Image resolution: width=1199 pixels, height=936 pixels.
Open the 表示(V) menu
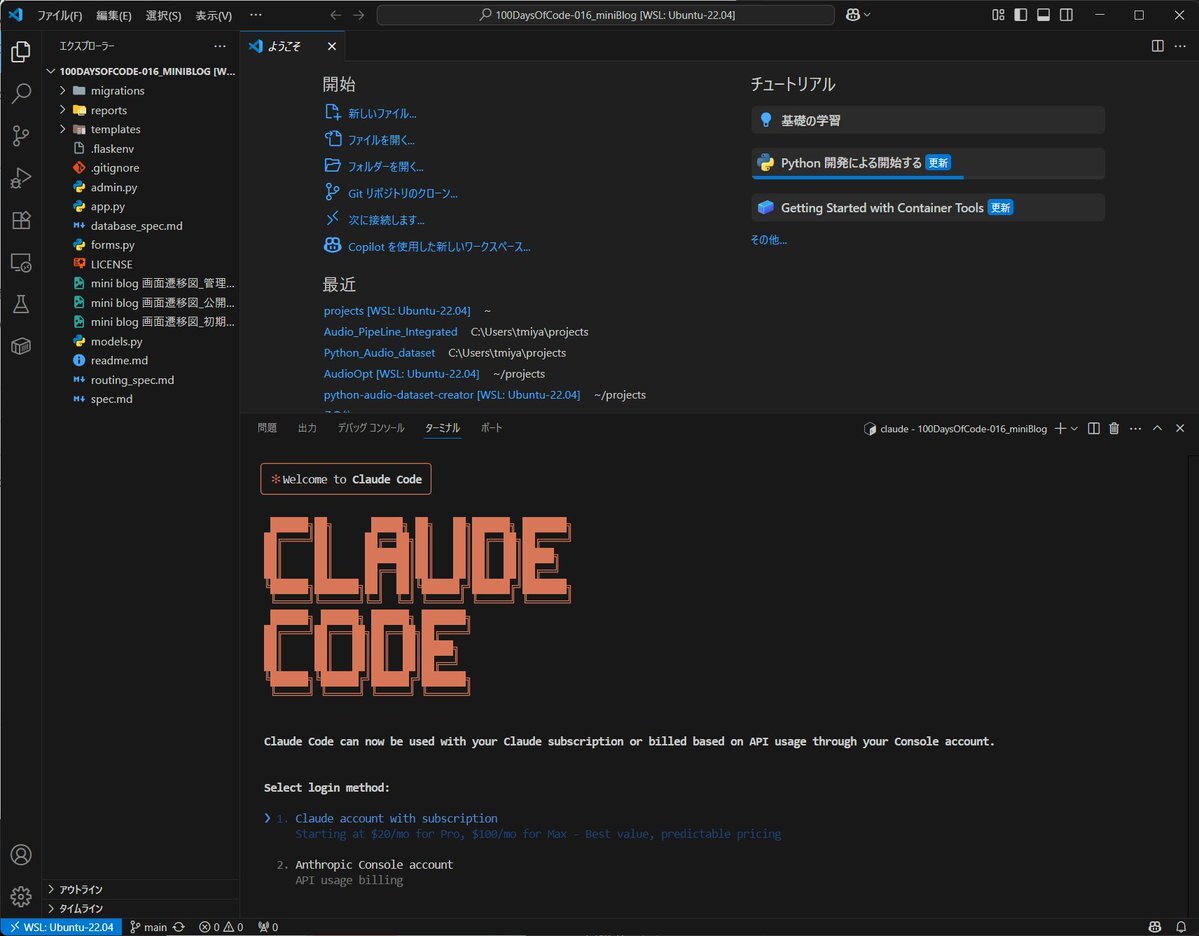213,15
